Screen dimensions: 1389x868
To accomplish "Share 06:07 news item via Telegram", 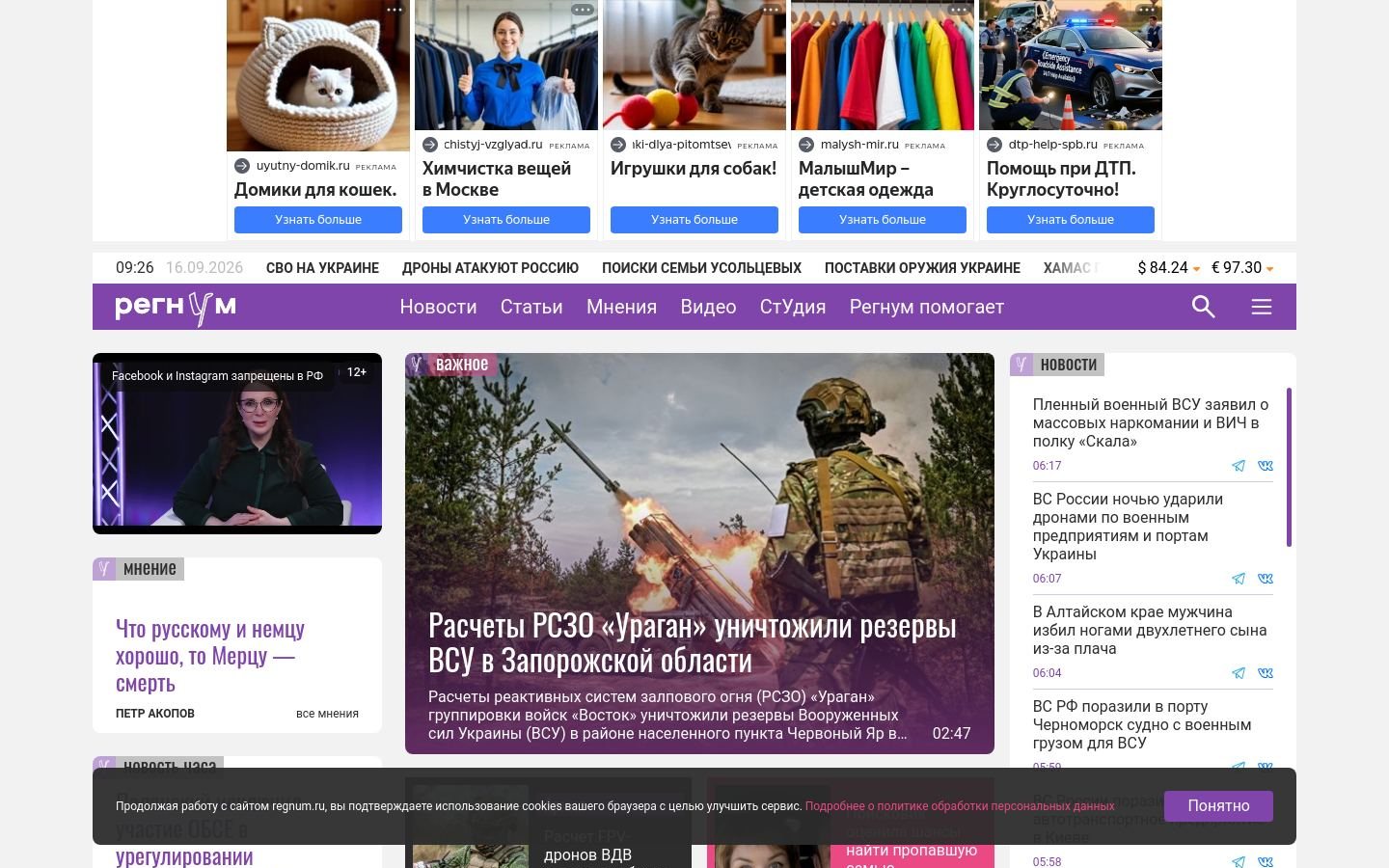I will point(1239,579).
